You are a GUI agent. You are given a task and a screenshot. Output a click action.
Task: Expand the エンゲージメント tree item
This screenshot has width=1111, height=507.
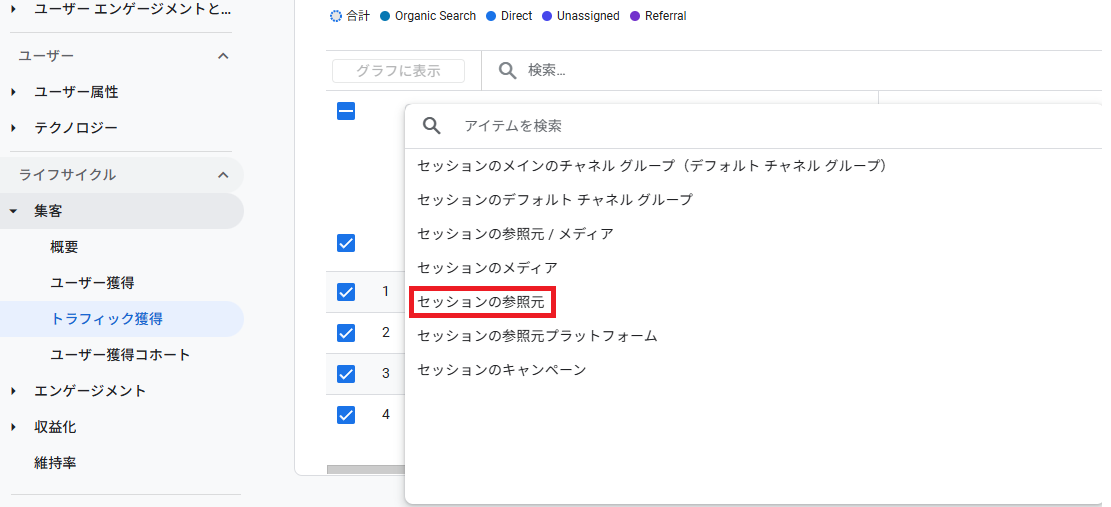coord(13,391)
